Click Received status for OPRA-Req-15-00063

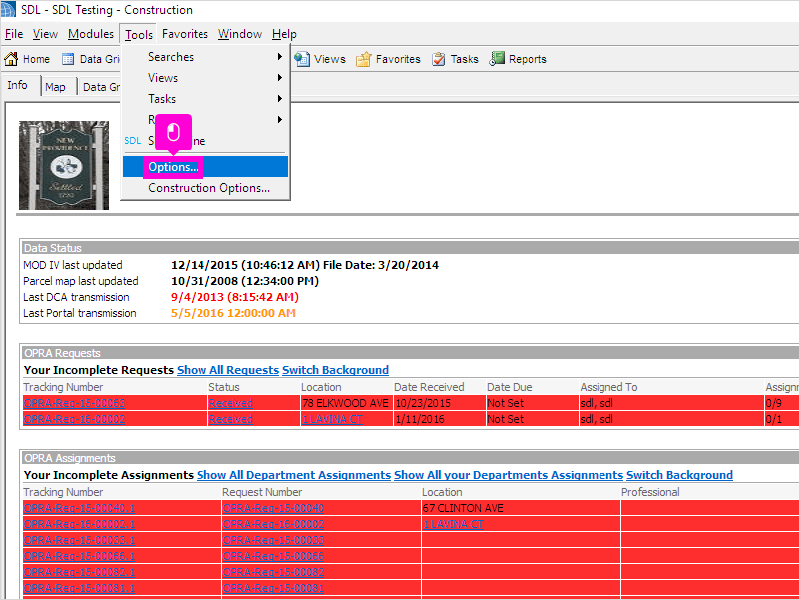pos(231,403)
